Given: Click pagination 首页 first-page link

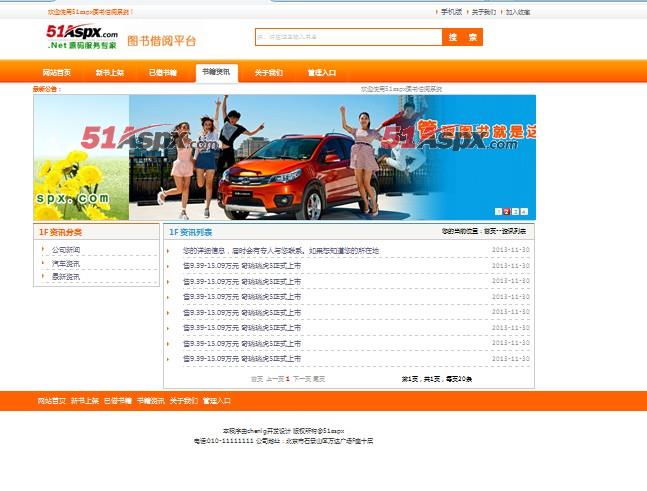Looking at the screenshot, I should pos(257,379).
